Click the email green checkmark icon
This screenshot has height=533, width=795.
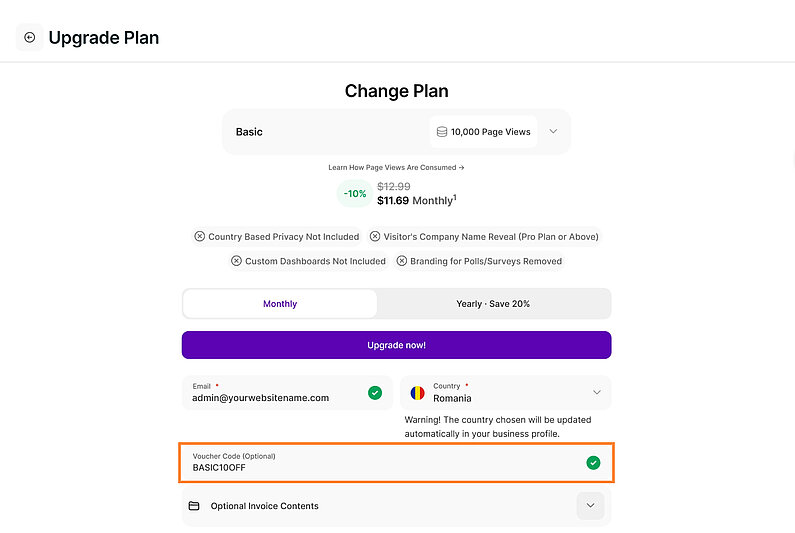click(375, 393)
